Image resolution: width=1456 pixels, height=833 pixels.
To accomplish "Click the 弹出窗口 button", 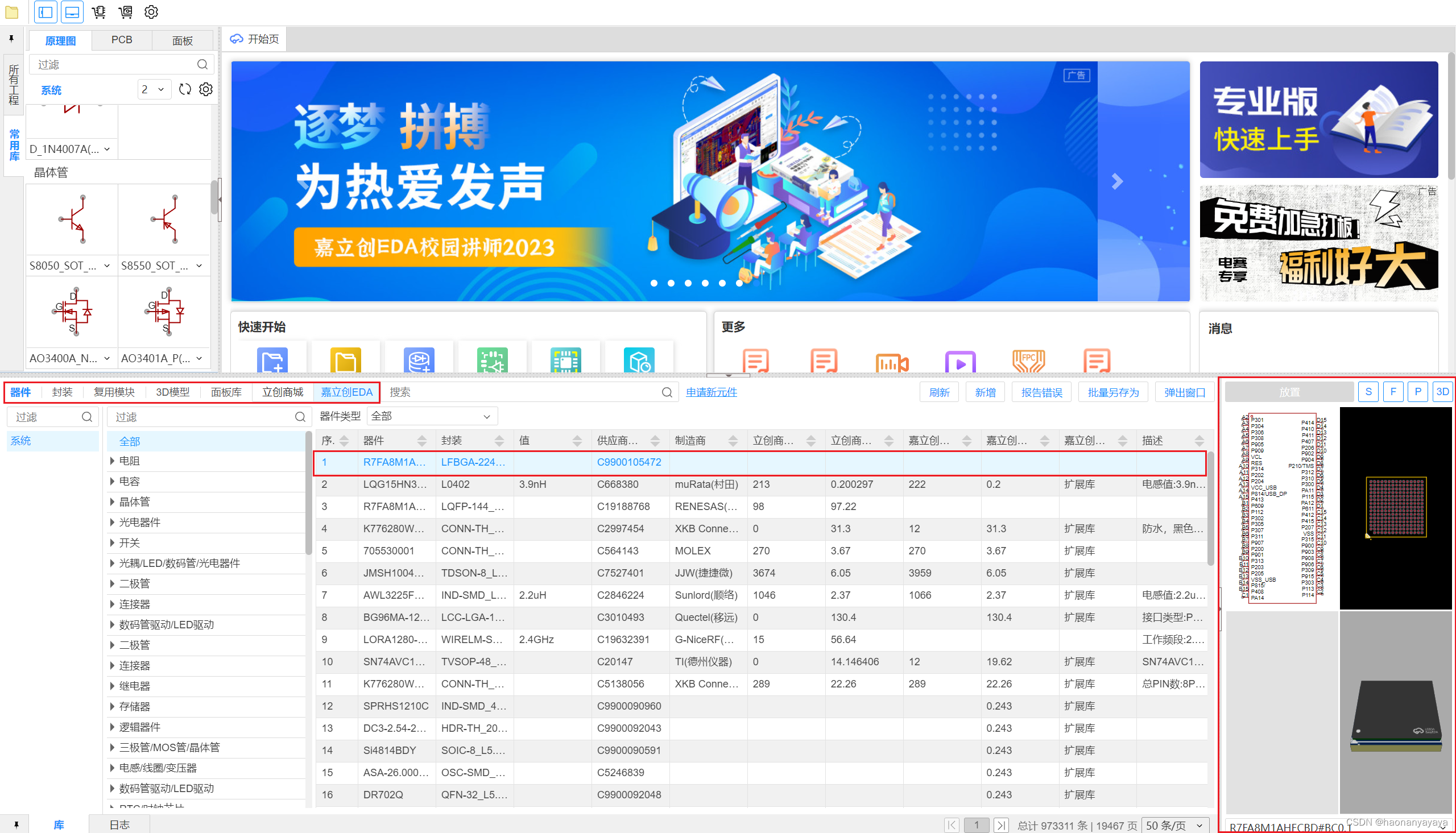I will pos(1184,392).
